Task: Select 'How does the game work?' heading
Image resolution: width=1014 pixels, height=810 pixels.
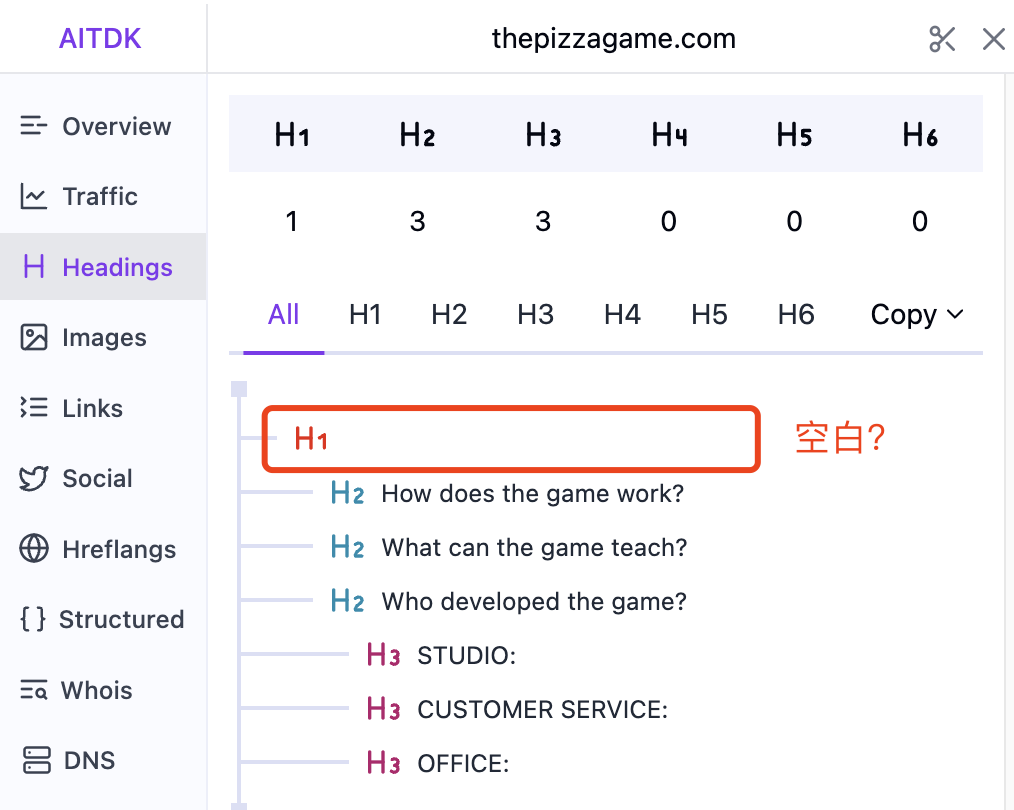Action: click(532, 494)
